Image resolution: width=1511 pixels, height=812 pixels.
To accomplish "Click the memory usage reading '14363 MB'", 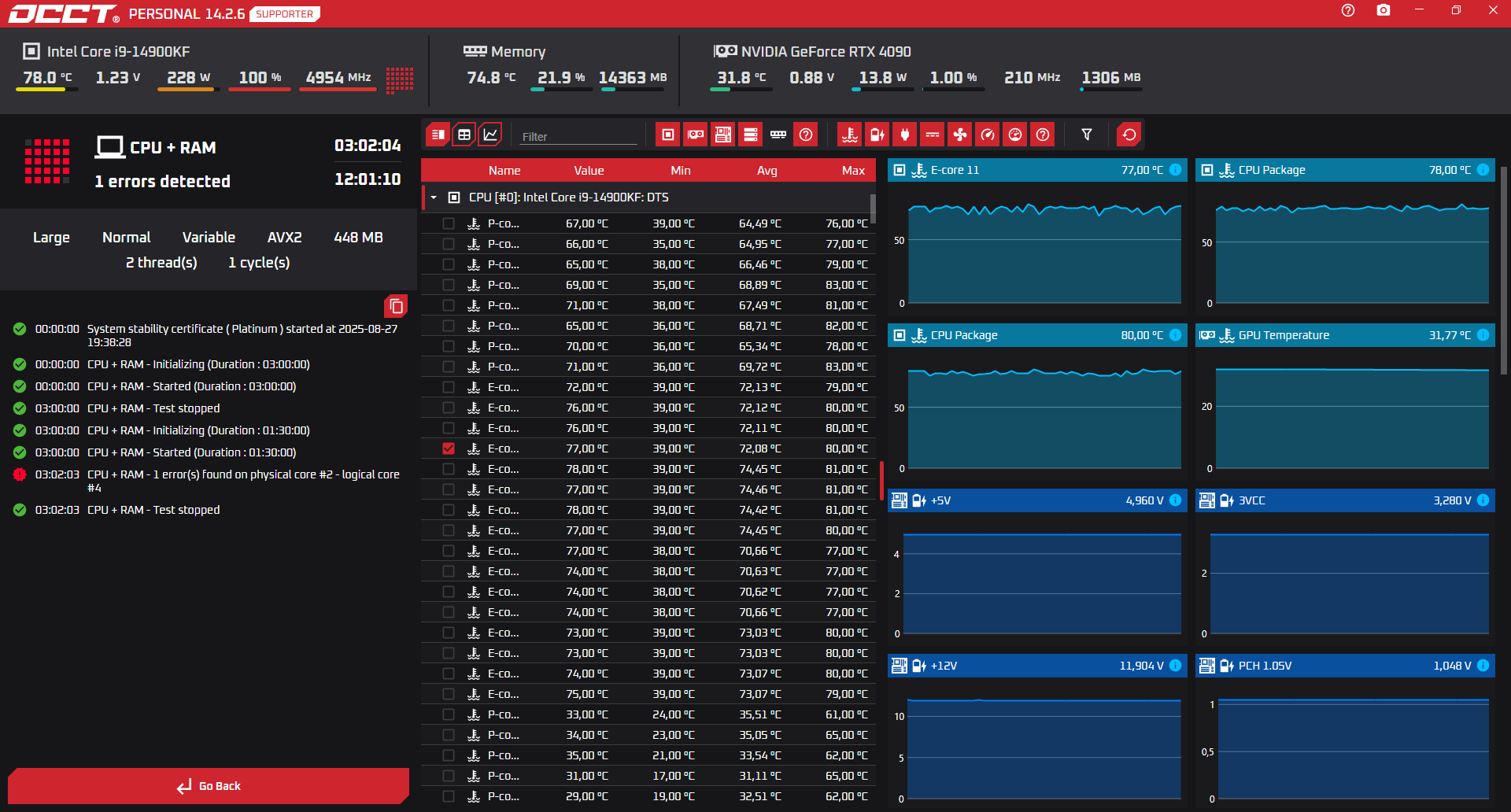I will click(633, 78).
